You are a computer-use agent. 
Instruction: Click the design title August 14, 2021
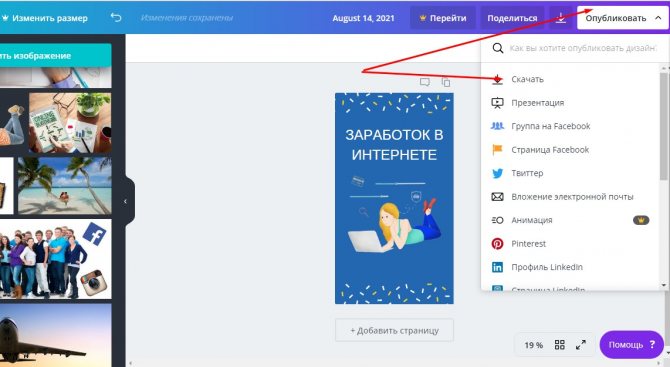click(363, 18)
